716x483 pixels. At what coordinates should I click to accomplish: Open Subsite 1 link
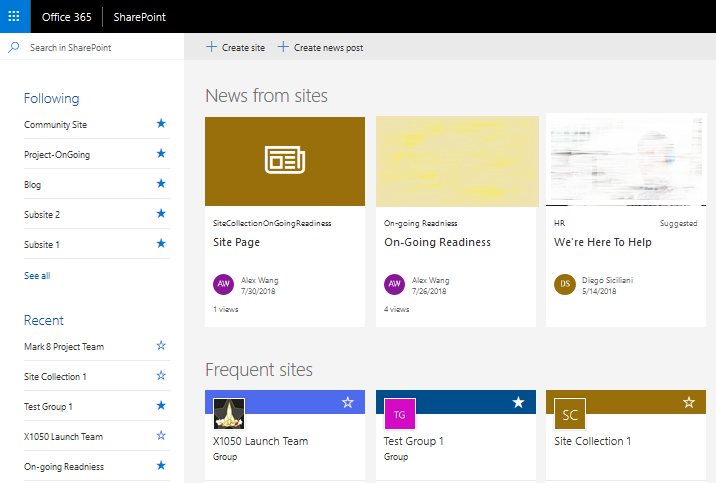coord(42,245)
